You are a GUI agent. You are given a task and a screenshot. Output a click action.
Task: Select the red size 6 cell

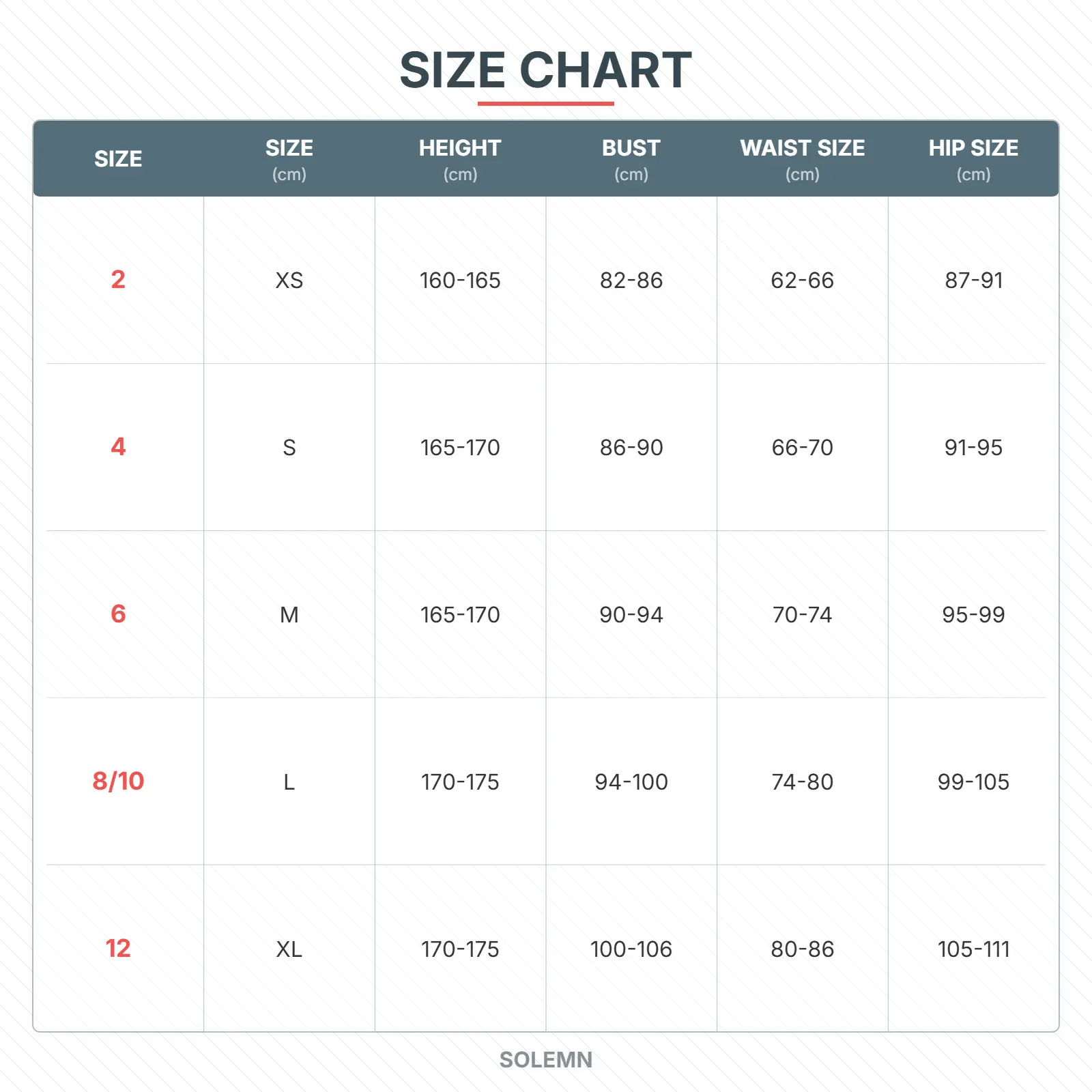[118, 614]
